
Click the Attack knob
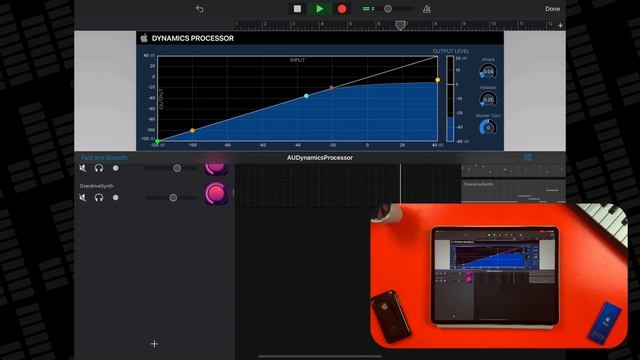point(488,71)
